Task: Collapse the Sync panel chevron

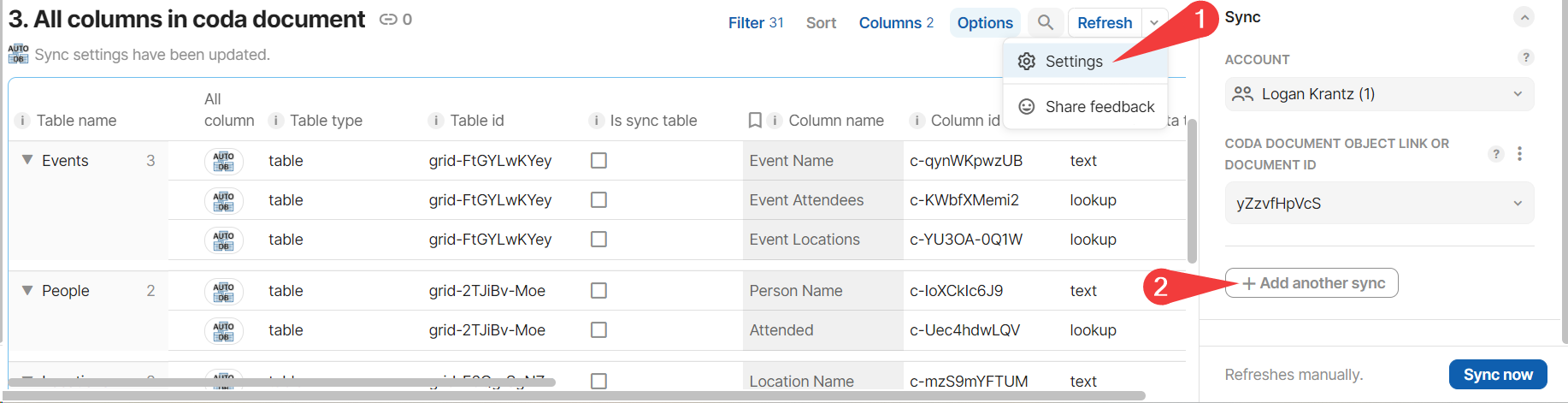Action: coord(1524,17)
